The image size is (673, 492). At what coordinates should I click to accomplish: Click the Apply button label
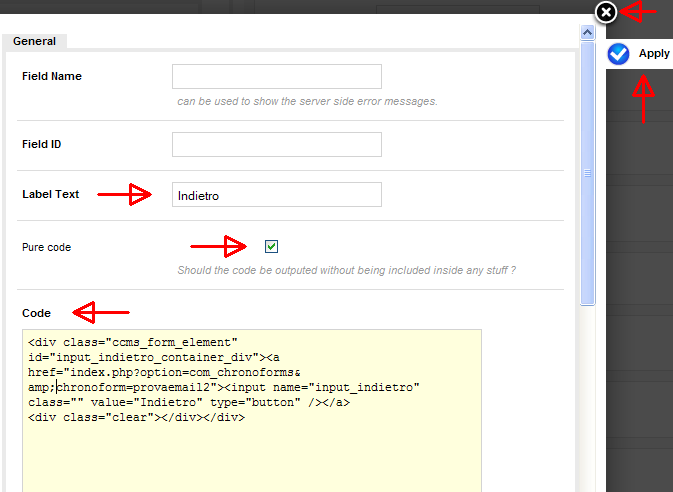click(x=654, y=53)
